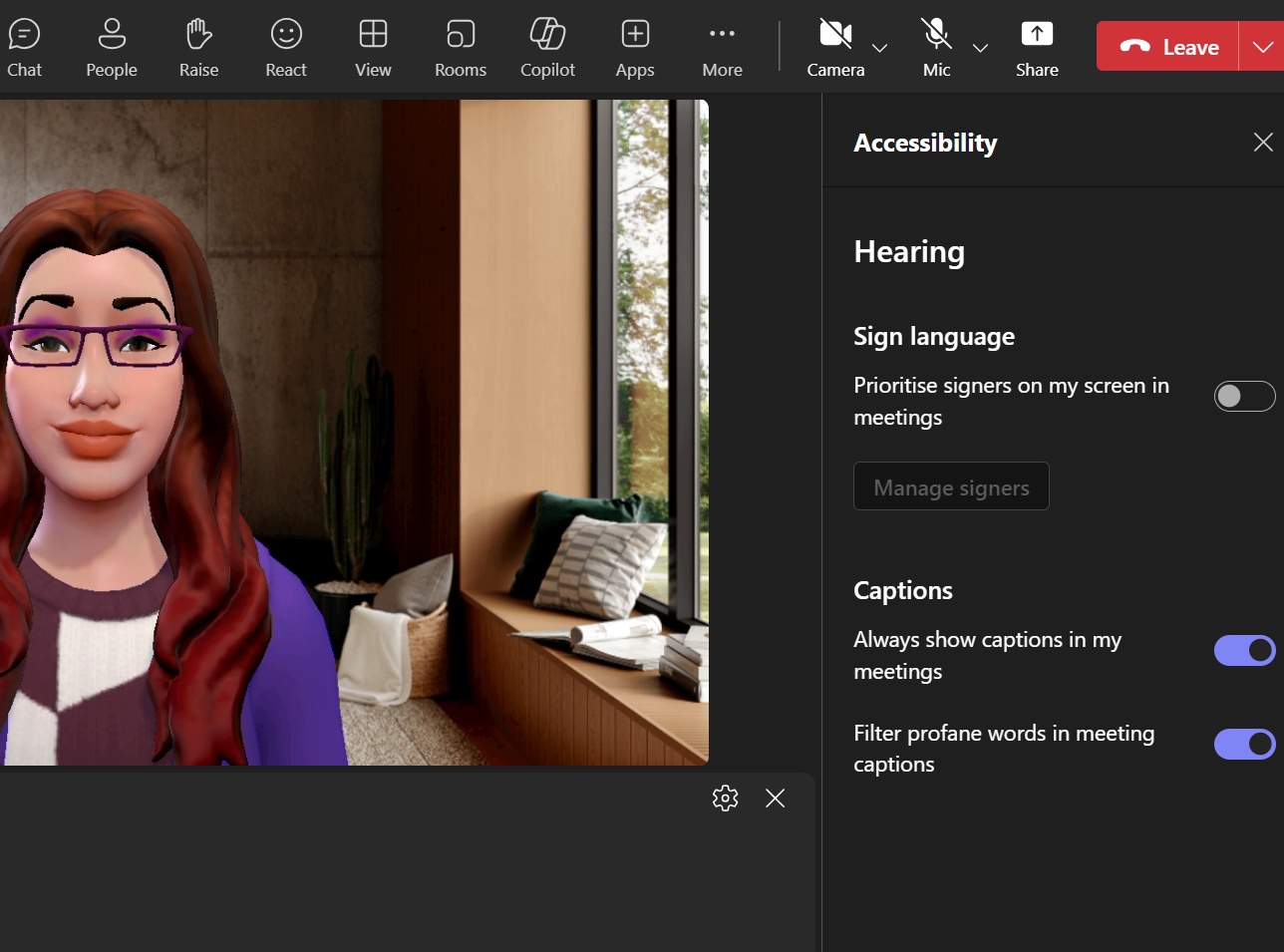Open the Share content options

[1037, 45]
